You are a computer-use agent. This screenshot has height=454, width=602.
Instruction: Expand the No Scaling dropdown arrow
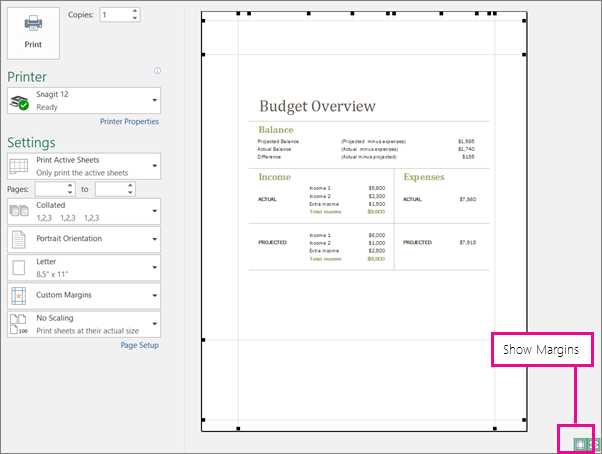(x=154, y=324)
